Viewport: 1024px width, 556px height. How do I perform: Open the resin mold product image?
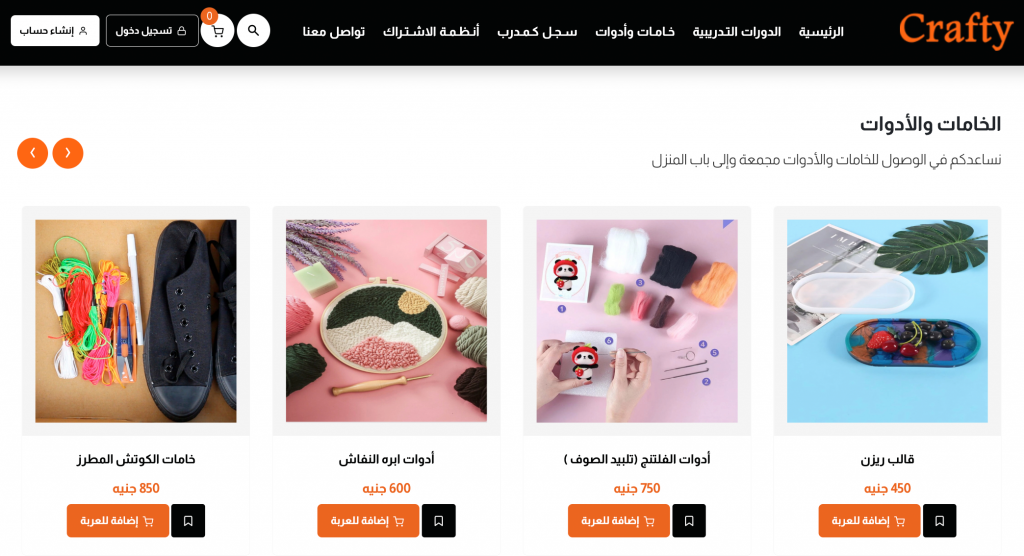pos(887,321)
